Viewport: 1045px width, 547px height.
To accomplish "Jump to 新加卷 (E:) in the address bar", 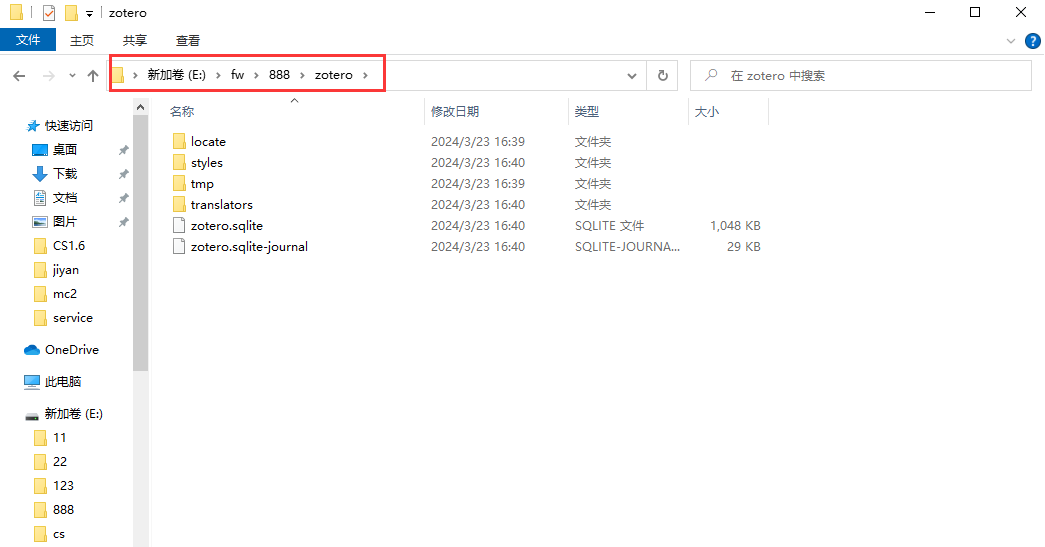I will 177,75.
